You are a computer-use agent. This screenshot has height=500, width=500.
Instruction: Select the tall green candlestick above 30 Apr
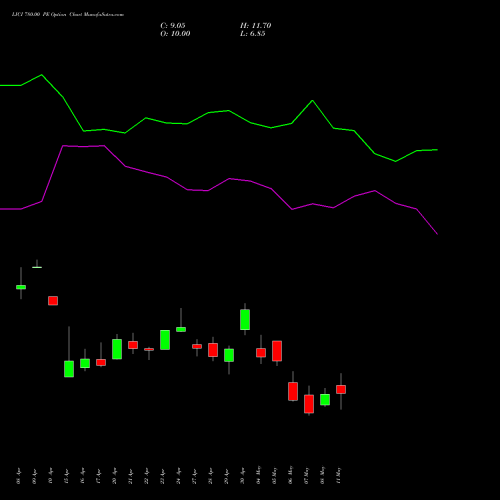(x=245, y=320)
